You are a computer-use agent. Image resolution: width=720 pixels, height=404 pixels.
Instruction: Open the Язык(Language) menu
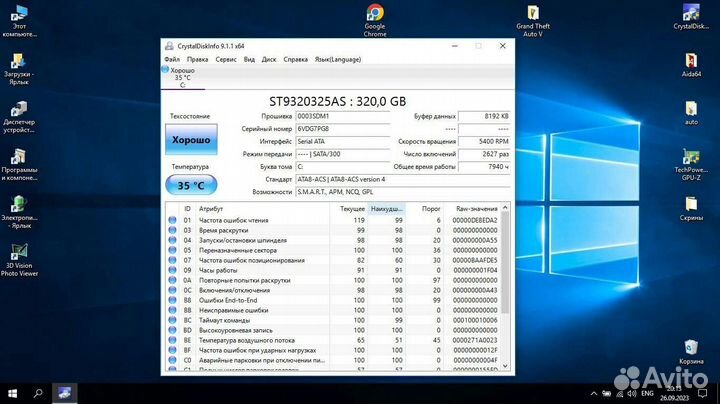338,59
